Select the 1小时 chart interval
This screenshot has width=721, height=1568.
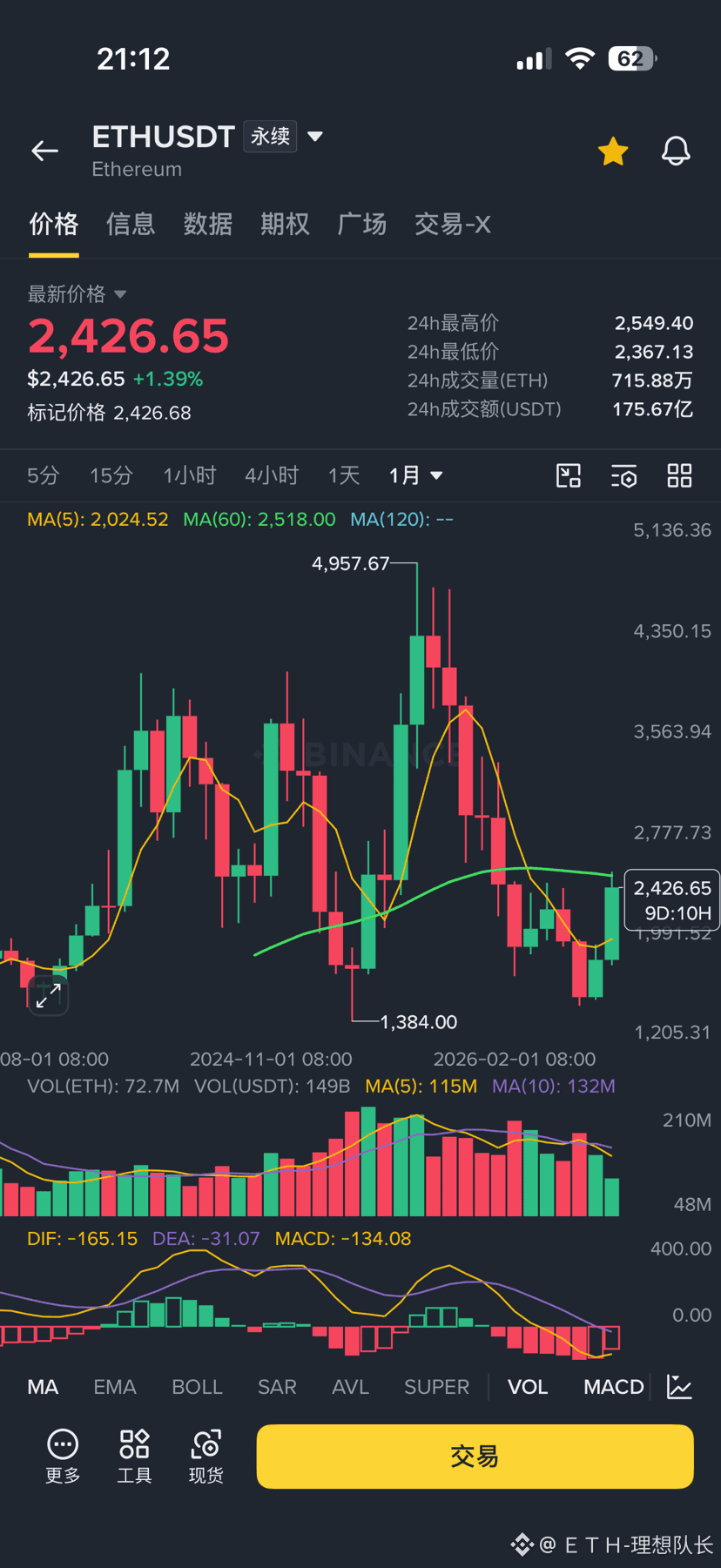[190, 475]
